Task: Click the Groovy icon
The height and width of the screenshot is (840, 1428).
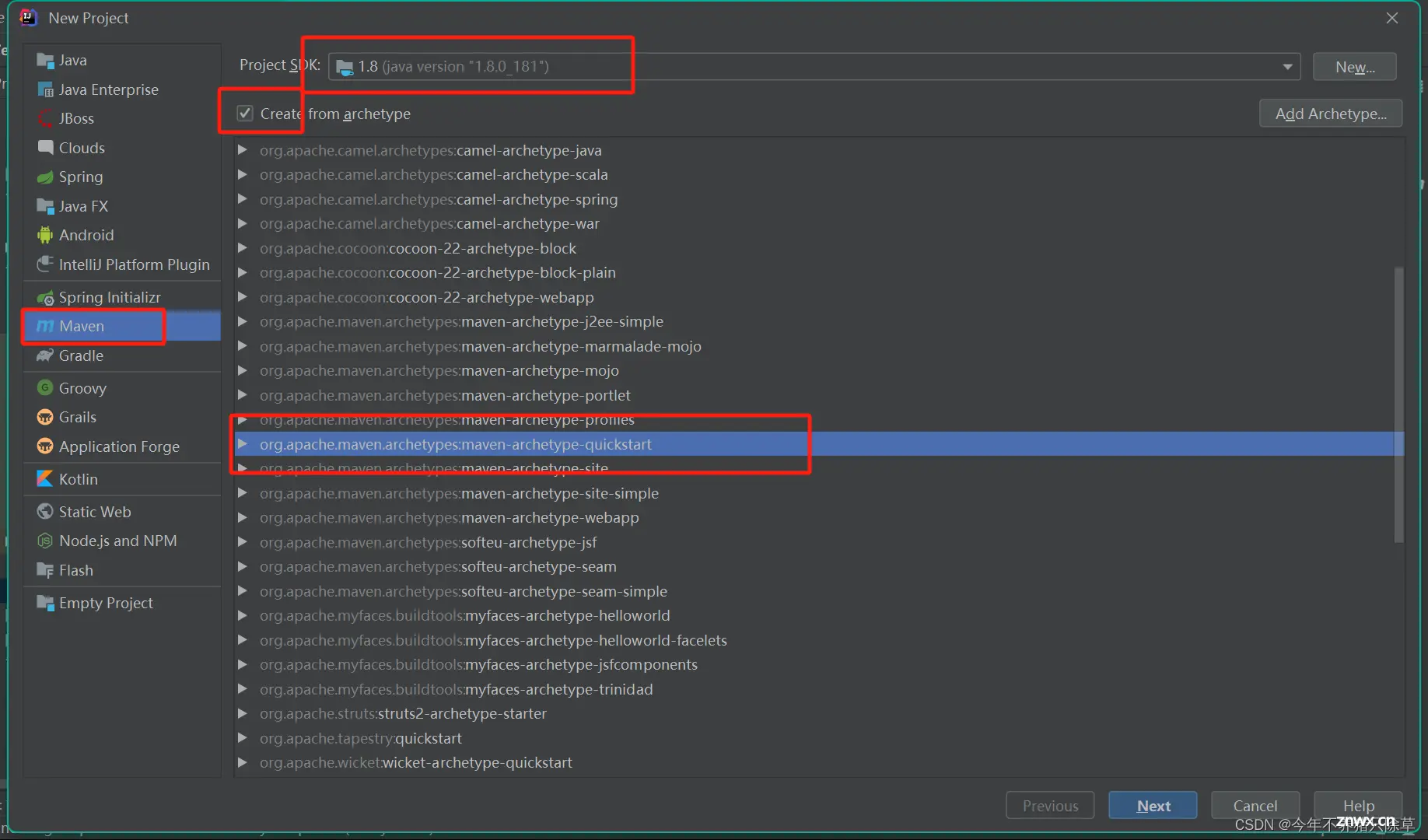Action: click(45, 388)
